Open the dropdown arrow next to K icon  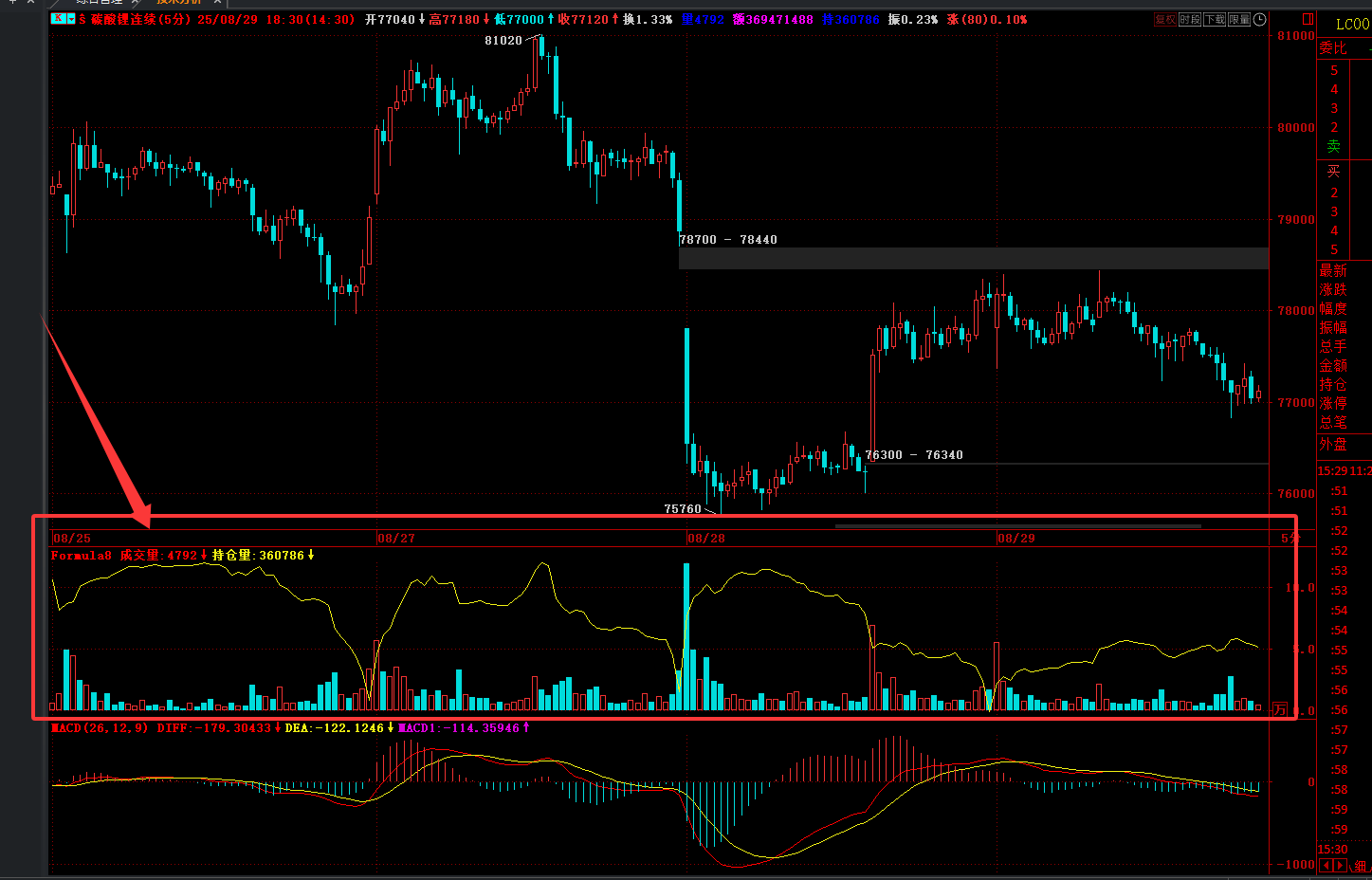pos(69,19)
